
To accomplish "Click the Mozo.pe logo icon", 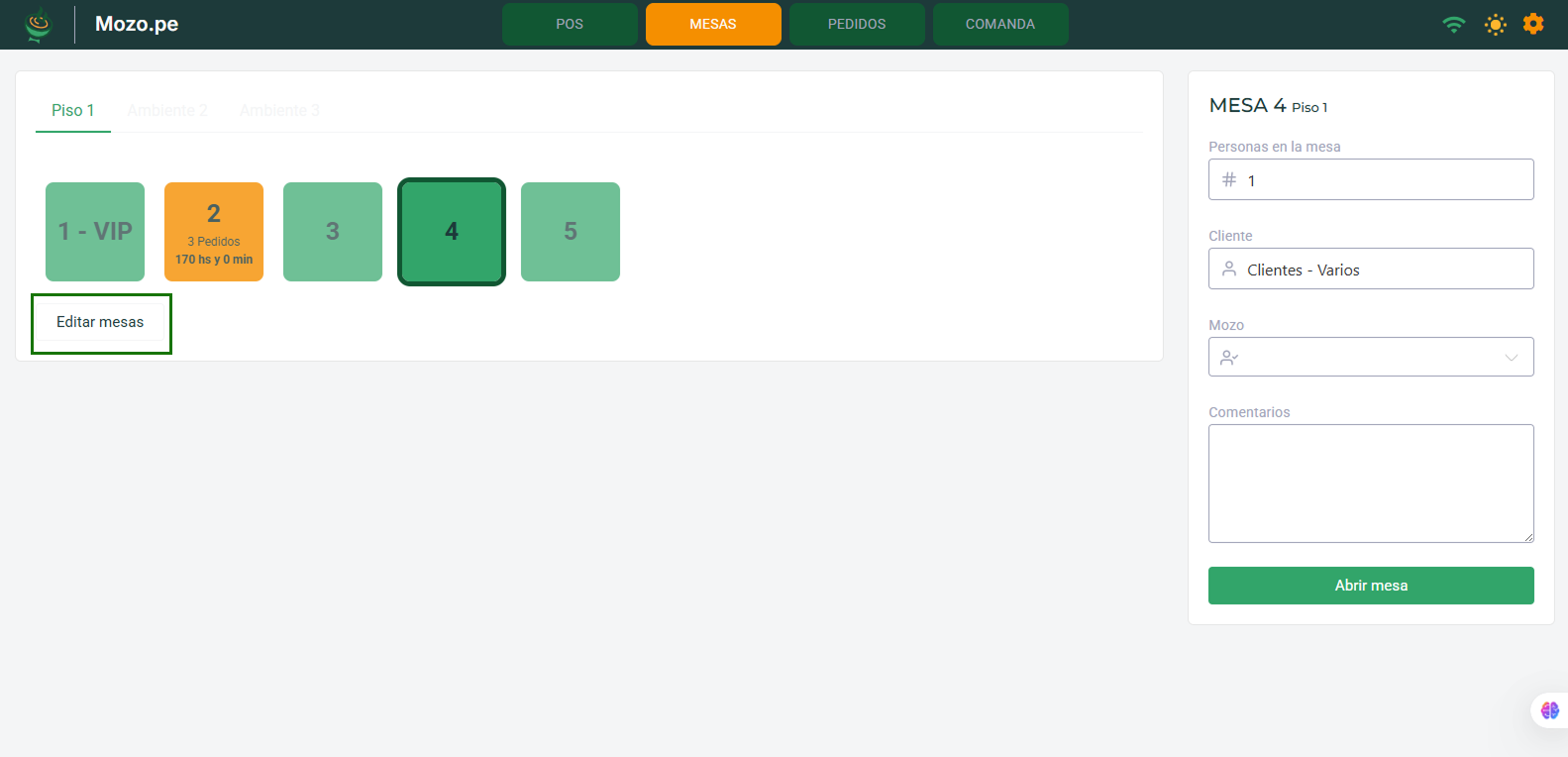I will coord(38,25).
